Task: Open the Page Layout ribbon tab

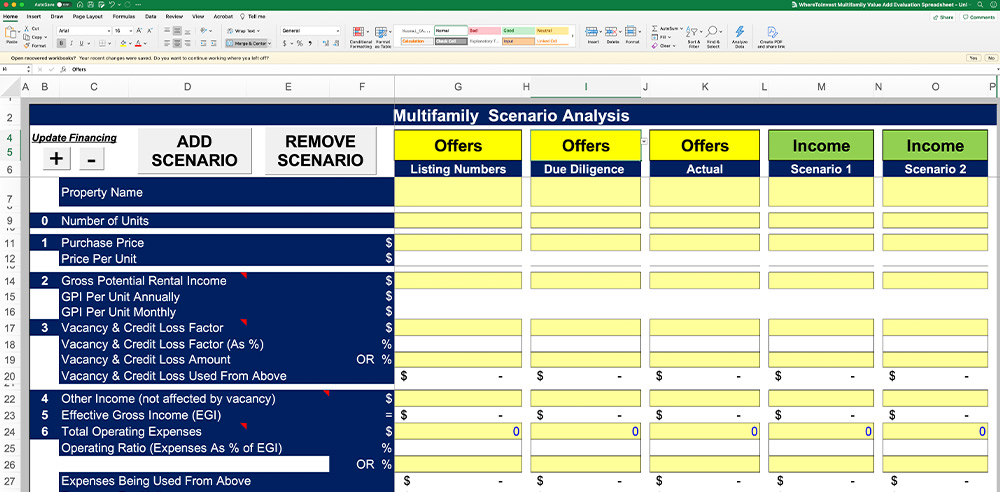Action: click(87, 17)
